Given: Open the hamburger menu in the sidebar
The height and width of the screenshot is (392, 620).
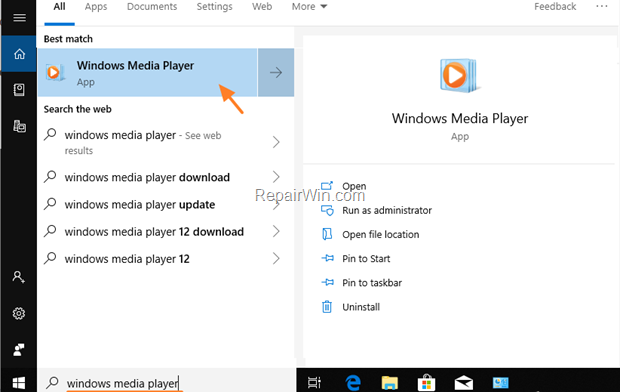Looking at the screenshot, I should [19, 18].
